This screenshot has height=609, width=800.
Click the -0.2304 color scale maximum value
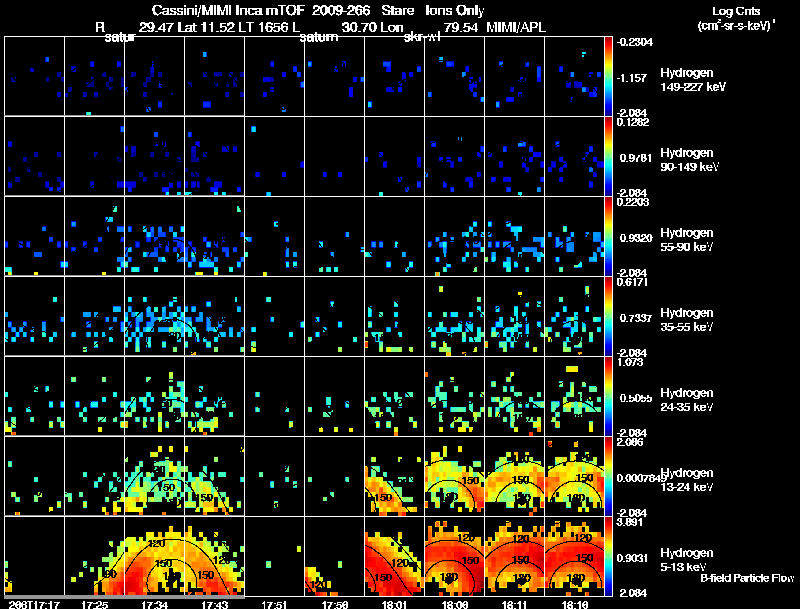pos(634,42)
